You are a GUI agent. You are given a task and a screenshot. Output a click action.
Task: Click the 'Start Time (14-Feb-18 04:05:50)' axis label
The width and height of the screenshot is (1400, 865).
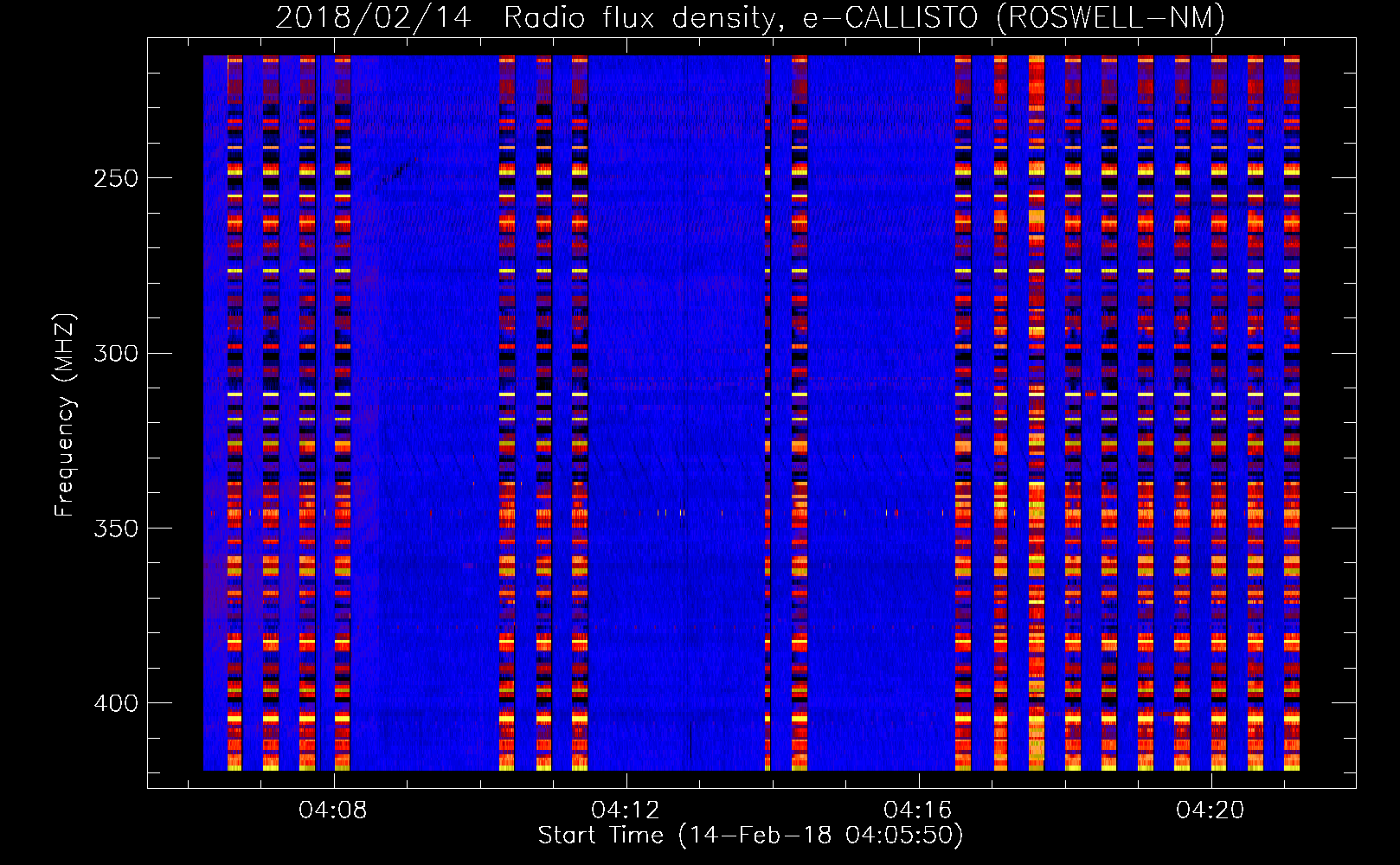click(750, 836)
